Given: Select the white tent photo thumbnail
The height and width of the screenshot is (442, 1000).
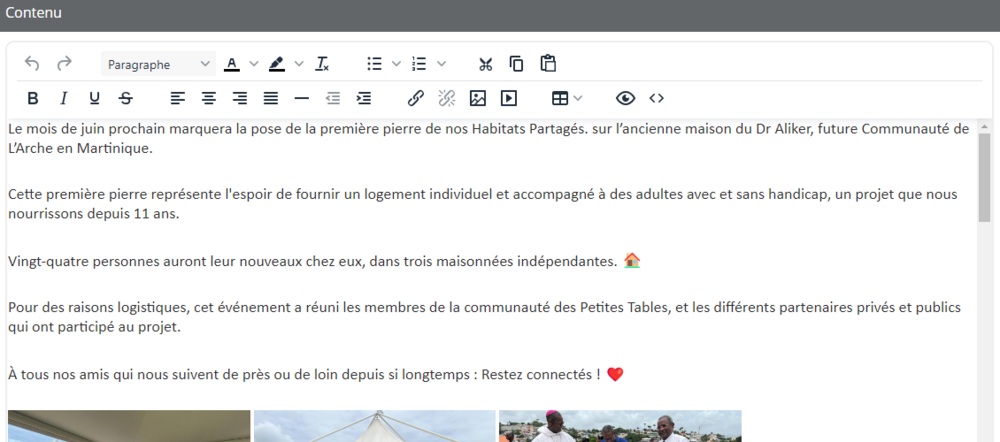Looking at the screenshot, I should [375, 426].
